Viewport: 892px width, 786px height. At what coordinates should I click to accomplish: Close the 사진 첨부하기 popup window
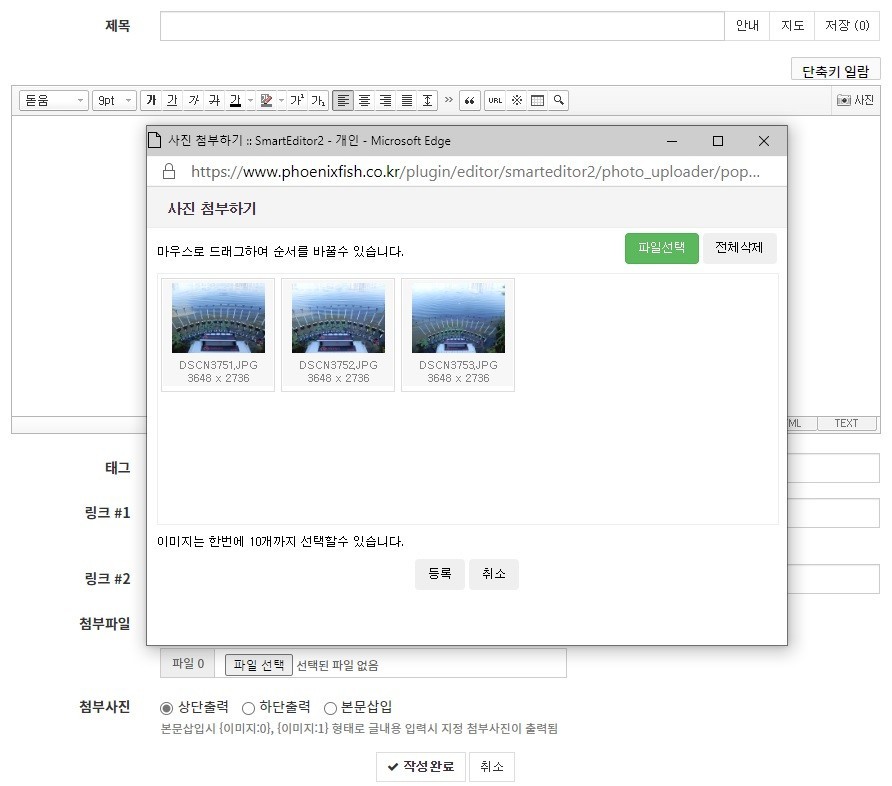coord(764,141)
